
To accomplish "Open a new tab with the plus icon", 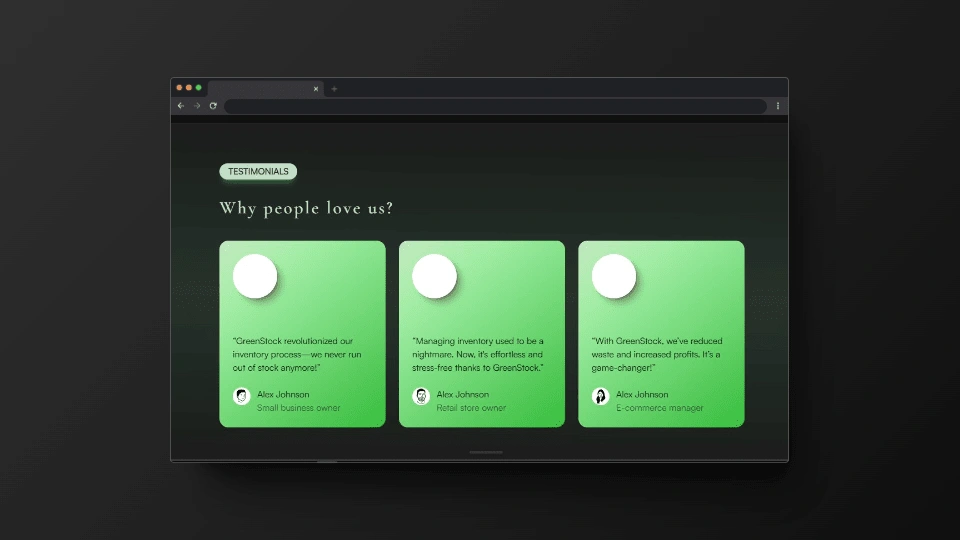I will point(334,89).
